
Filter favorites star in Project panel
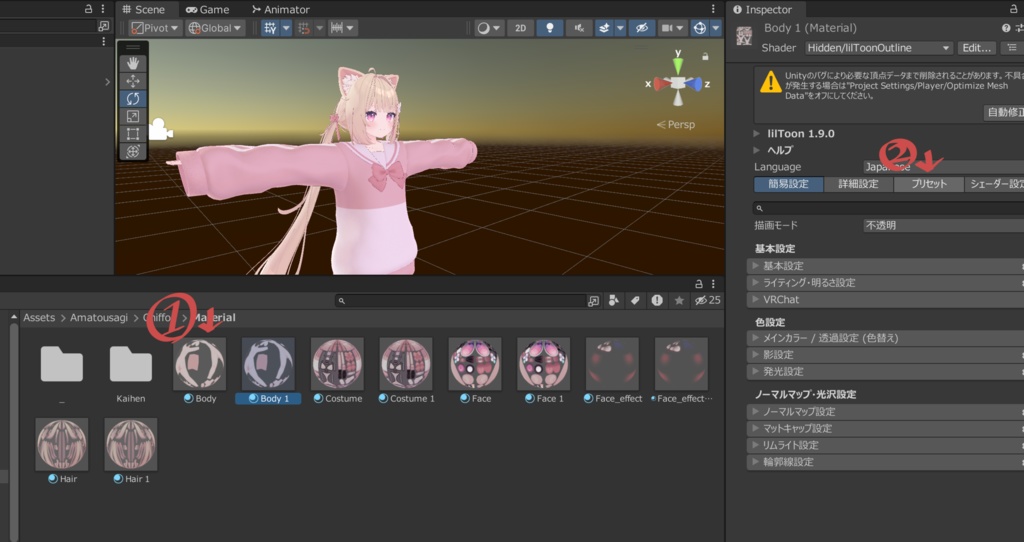(679, 300)
